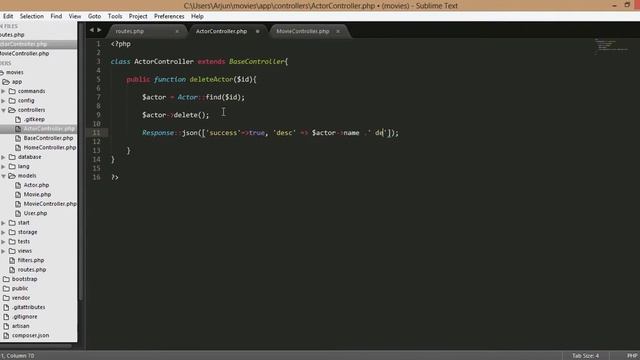Viewport: 640px width, 360px height.
Task: Place cursor after $actor->delete();
Action: coord(209,115)
